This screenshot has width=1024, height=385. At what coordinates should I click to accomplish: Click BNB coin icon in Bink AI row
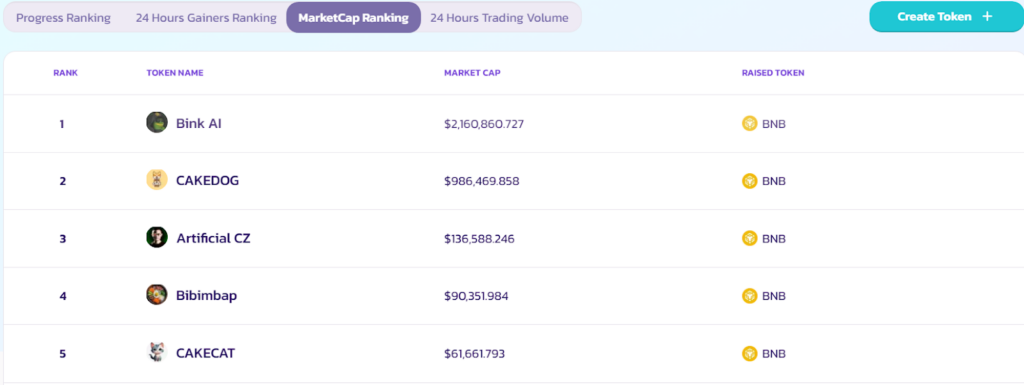click(750, 123)
